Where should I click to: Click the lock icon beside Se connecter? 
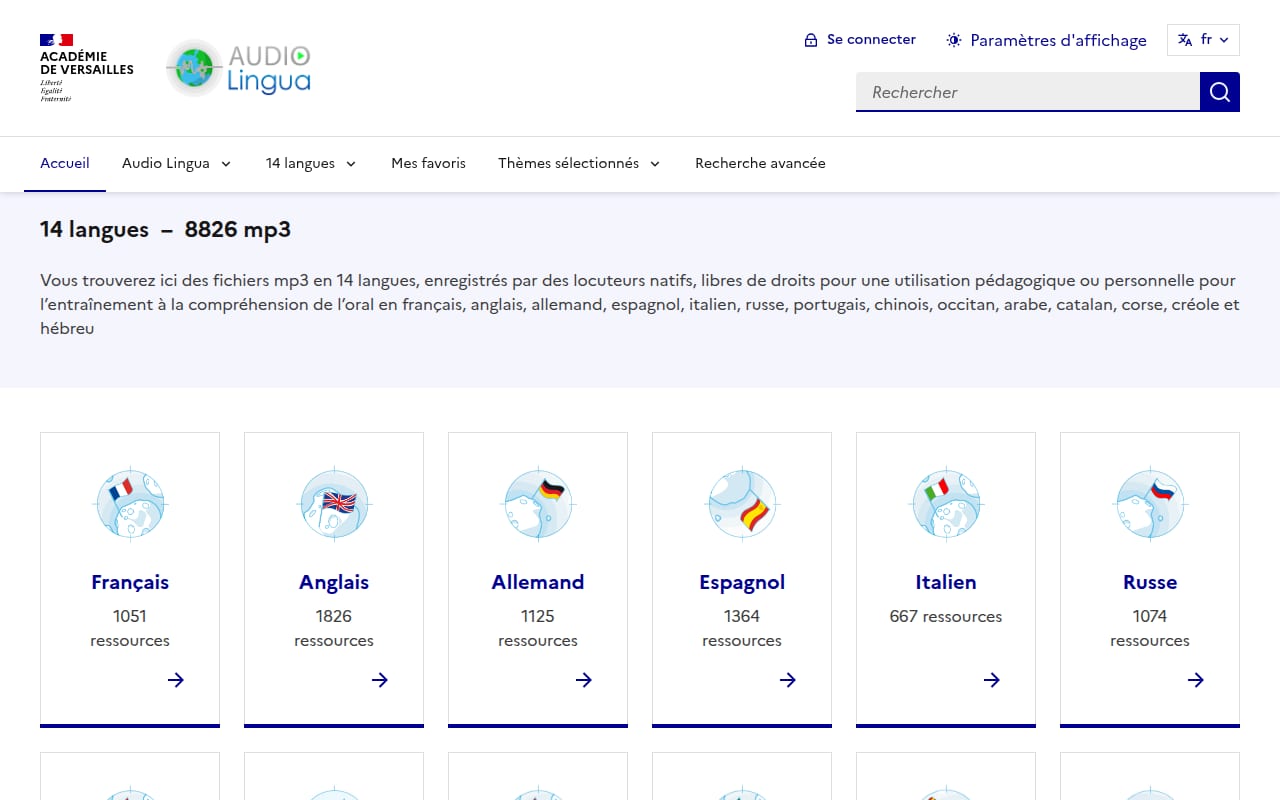tap(811, 40)
